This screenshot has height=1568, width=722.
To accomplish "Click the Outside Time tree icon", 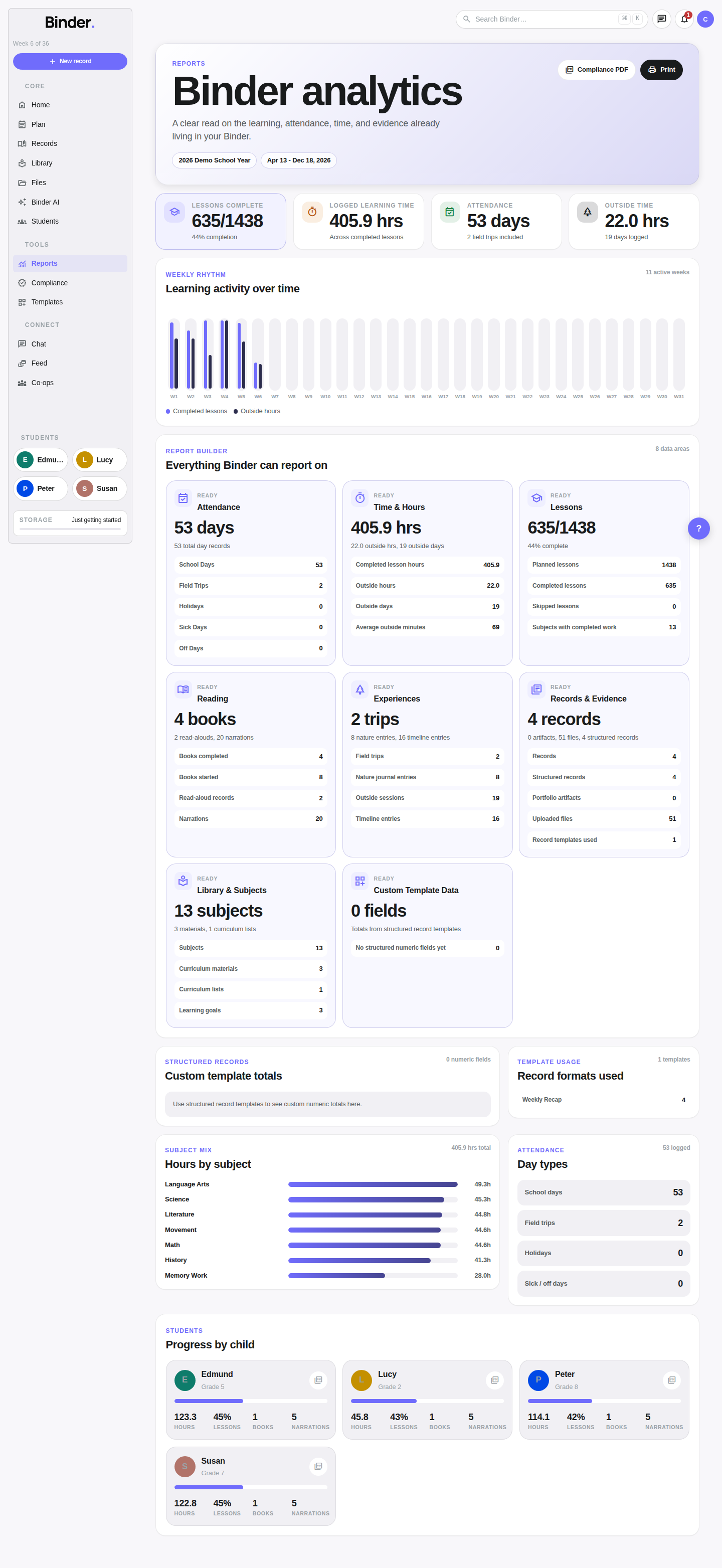I will point(588,212).
